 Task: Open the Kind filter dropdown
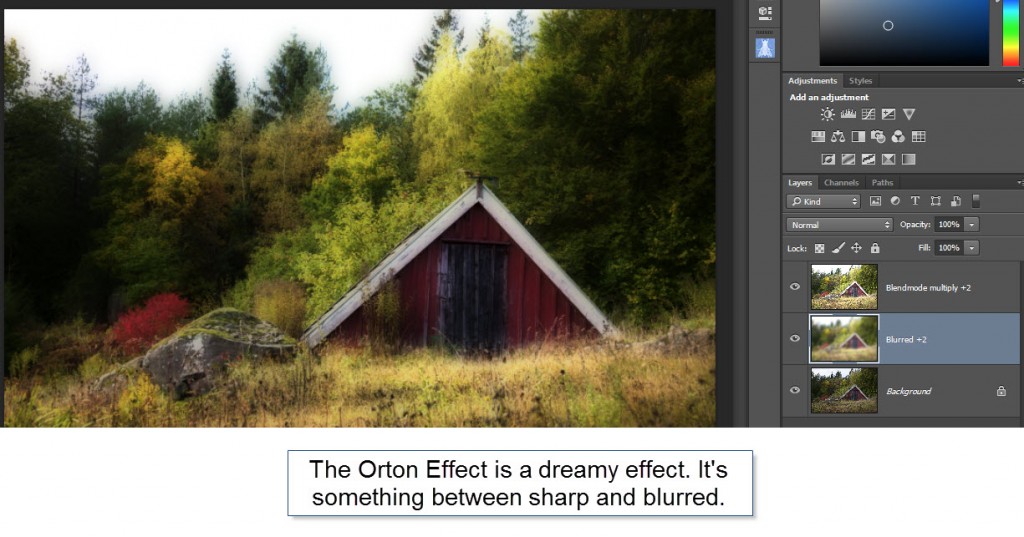point(824,201)
